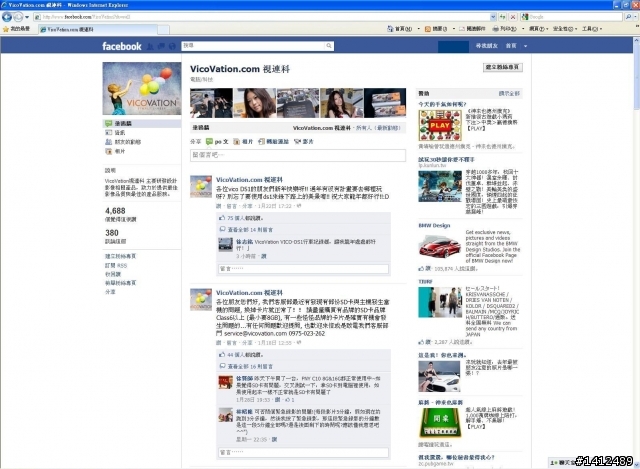The width and height of the screenshot is (640, 469).
Task: Open the BMW Design ad title
Action: 434,225
